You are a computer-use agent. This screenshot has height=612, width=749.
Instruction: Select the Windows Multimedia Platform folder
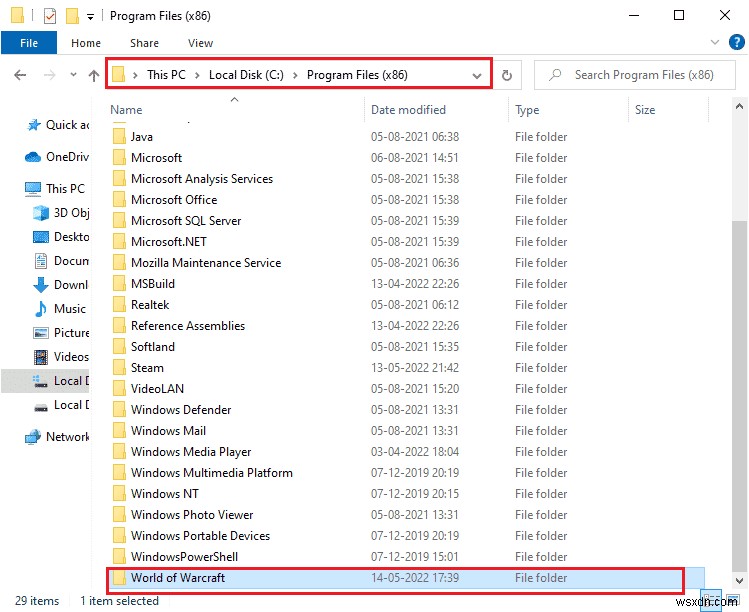click(212, 473)
